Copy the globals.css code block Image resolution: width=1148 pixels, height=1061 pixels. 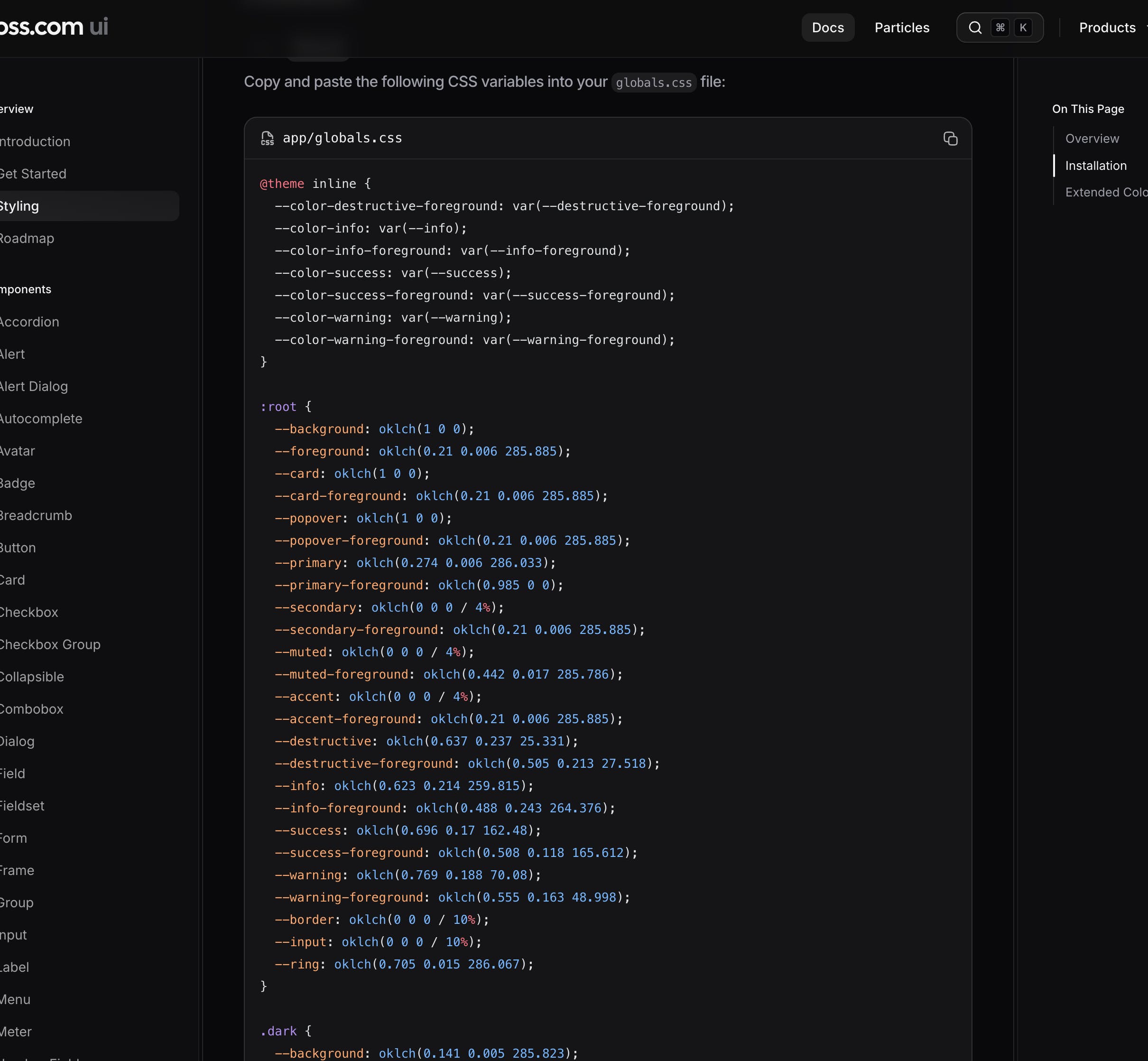coord(950,139)
